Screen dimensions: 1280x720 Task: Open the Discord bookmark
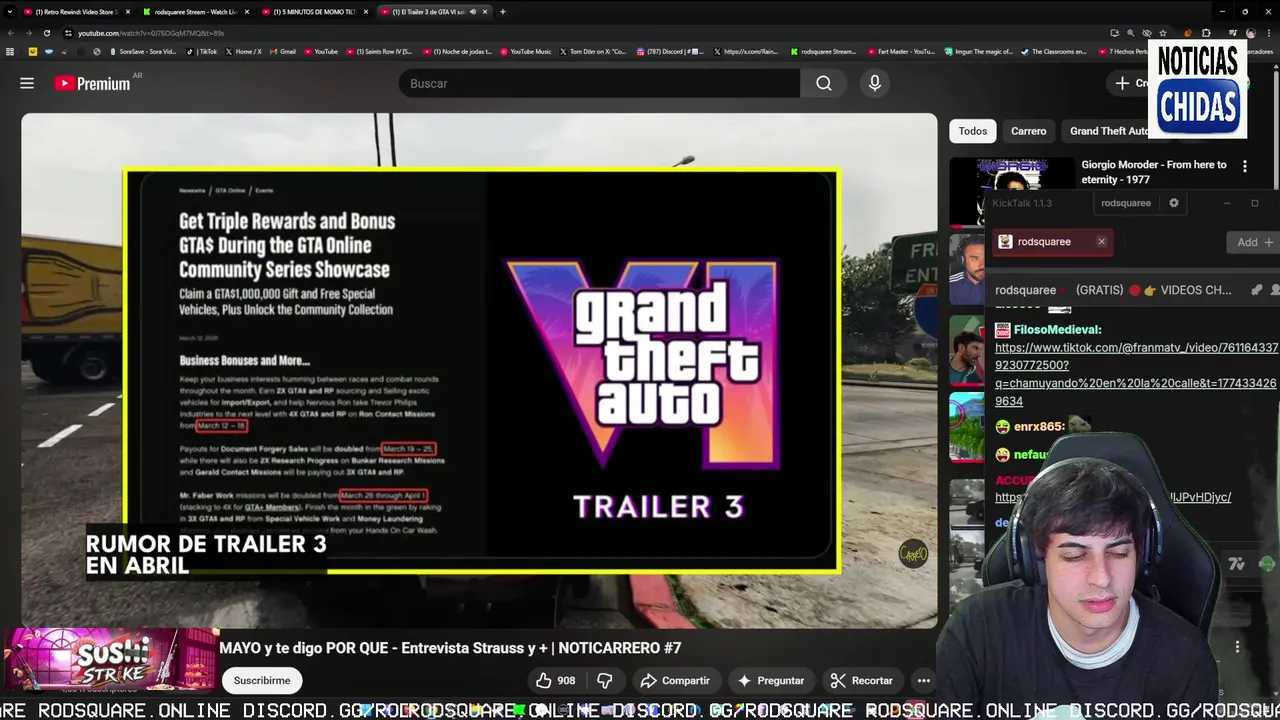[x=669, y=51]
